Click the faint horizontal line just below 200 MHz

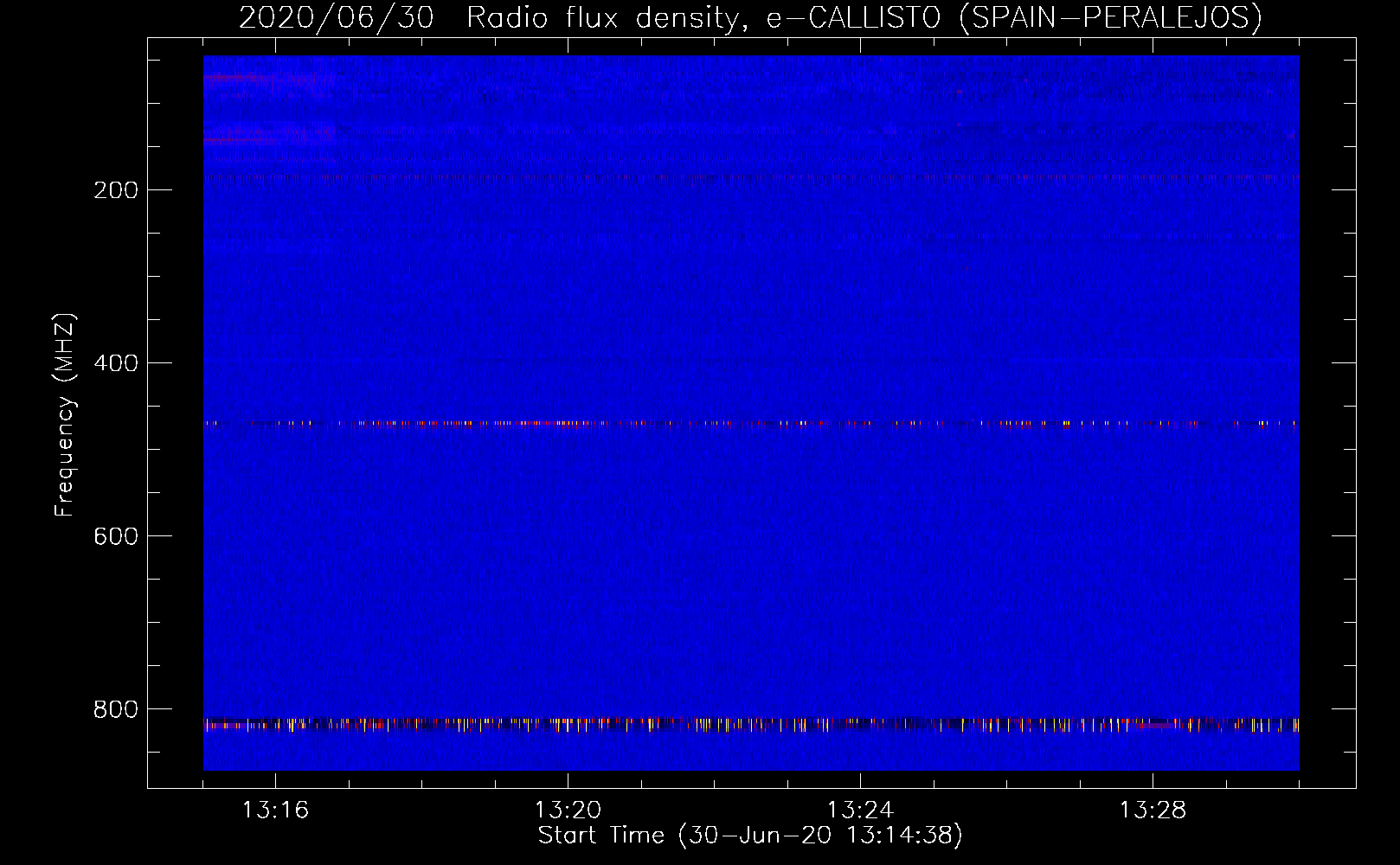click(x=751, y=176)
